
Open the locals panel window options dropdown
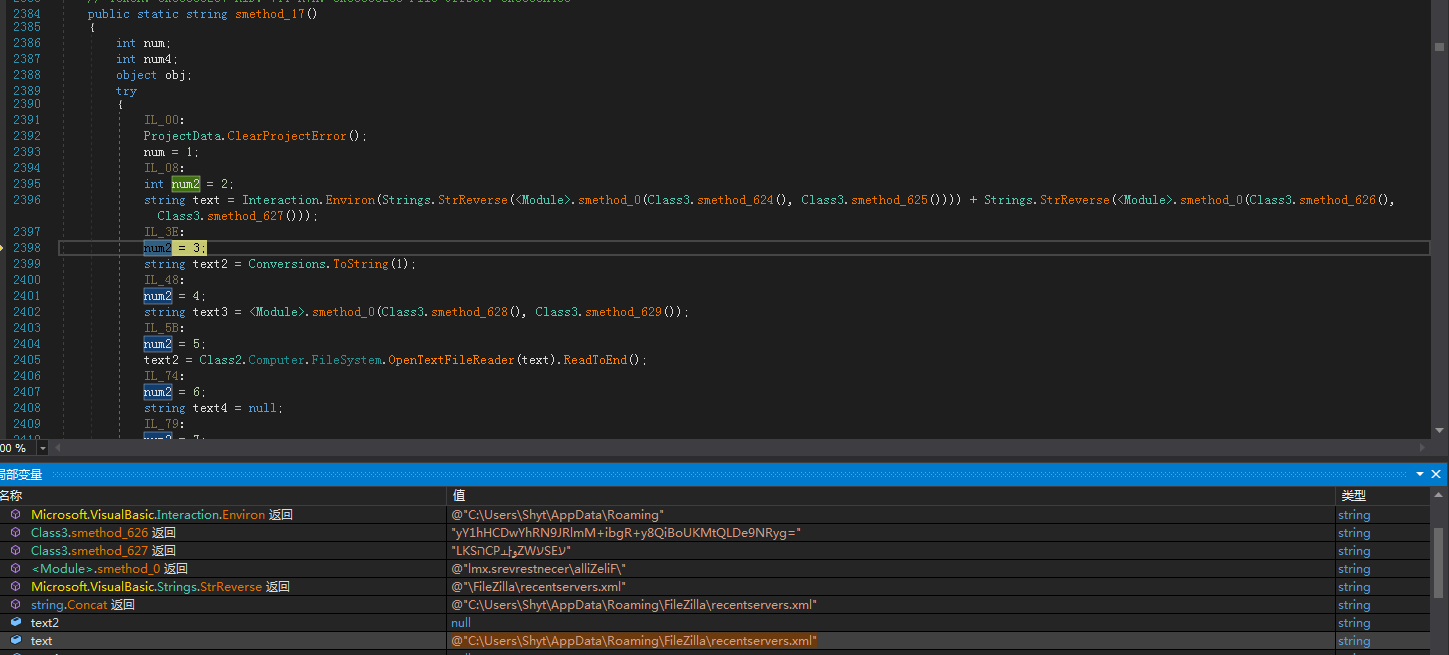pyautogui.click(x=1419, y=474)
